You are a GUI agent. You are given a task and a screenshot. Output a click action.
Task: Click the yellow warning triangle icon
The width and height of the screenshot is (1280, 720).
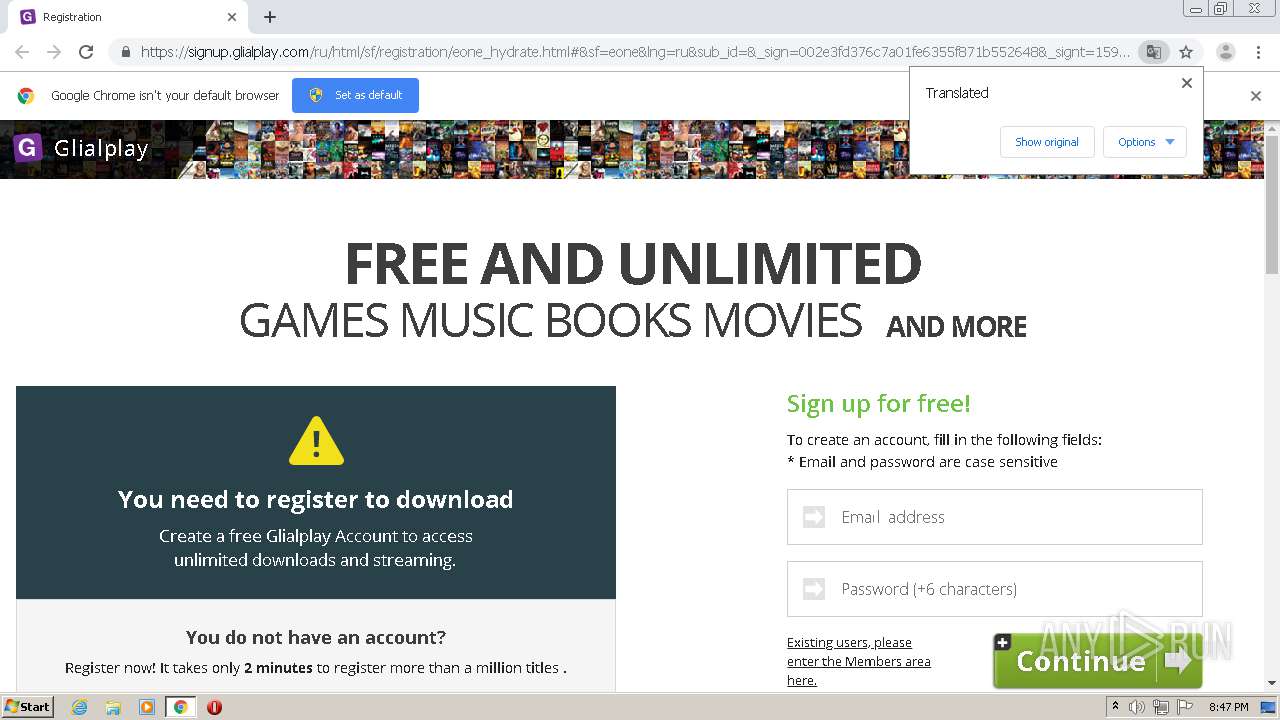pos(316,441)
